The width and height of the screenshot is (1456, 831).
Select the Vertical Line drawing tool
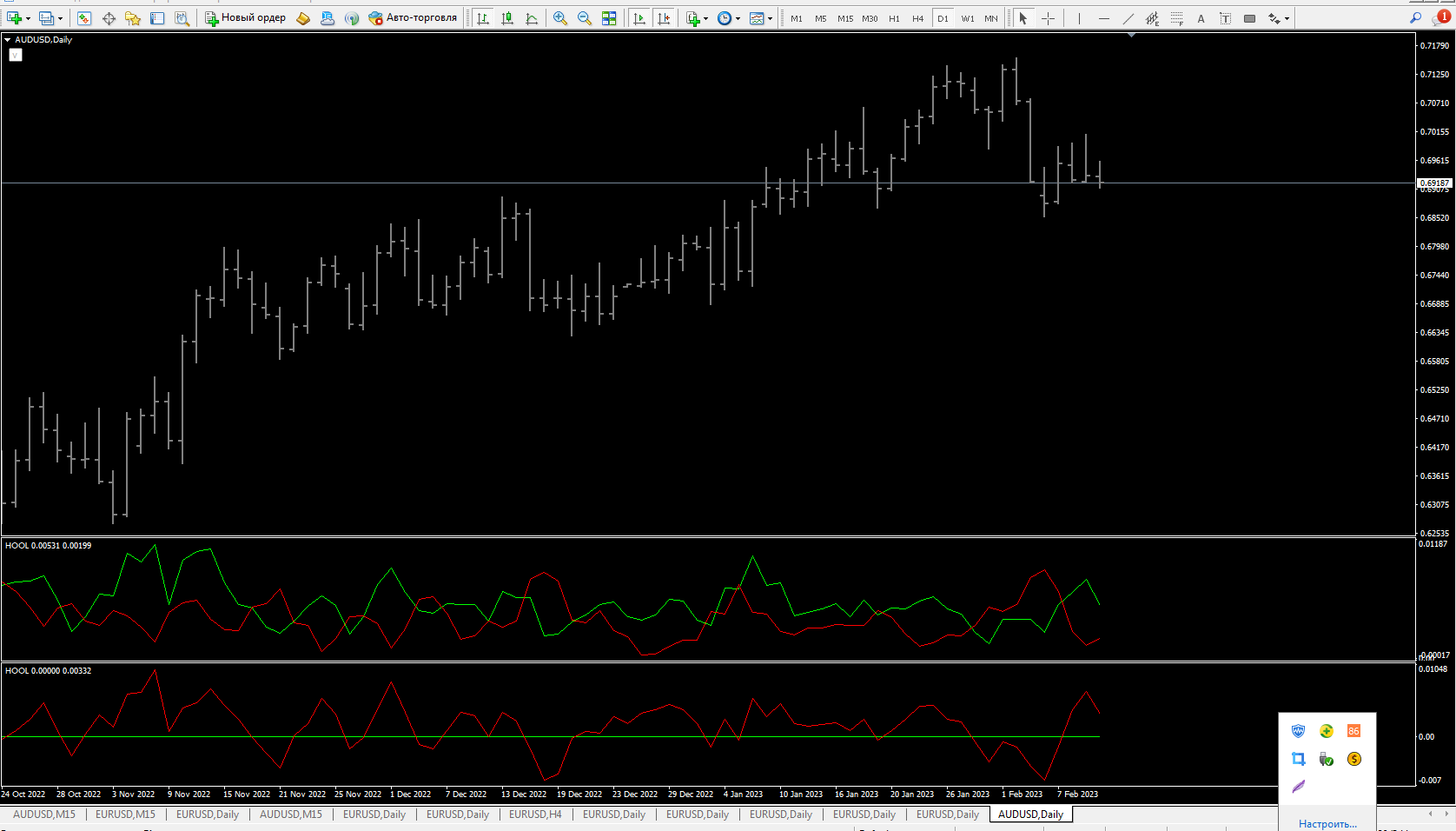pos(1079,18)
